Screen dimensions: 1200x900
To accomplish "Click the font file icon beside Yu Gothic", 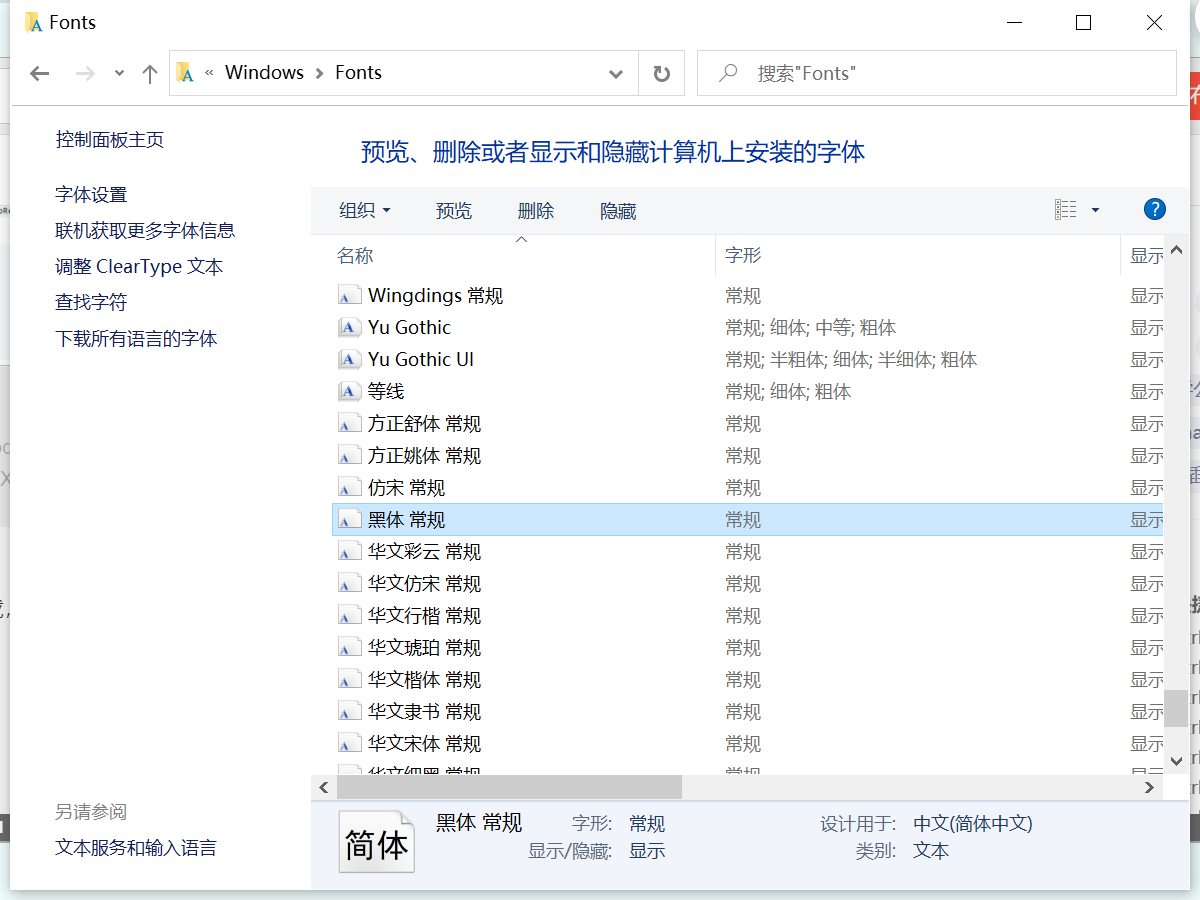I will [349, 327].
